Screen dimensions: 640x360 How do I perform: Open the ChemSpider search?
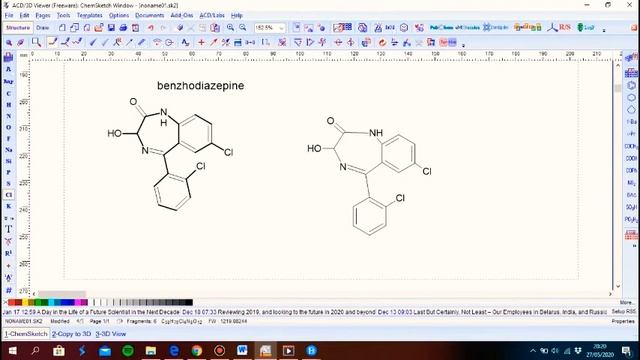[496, 28]
